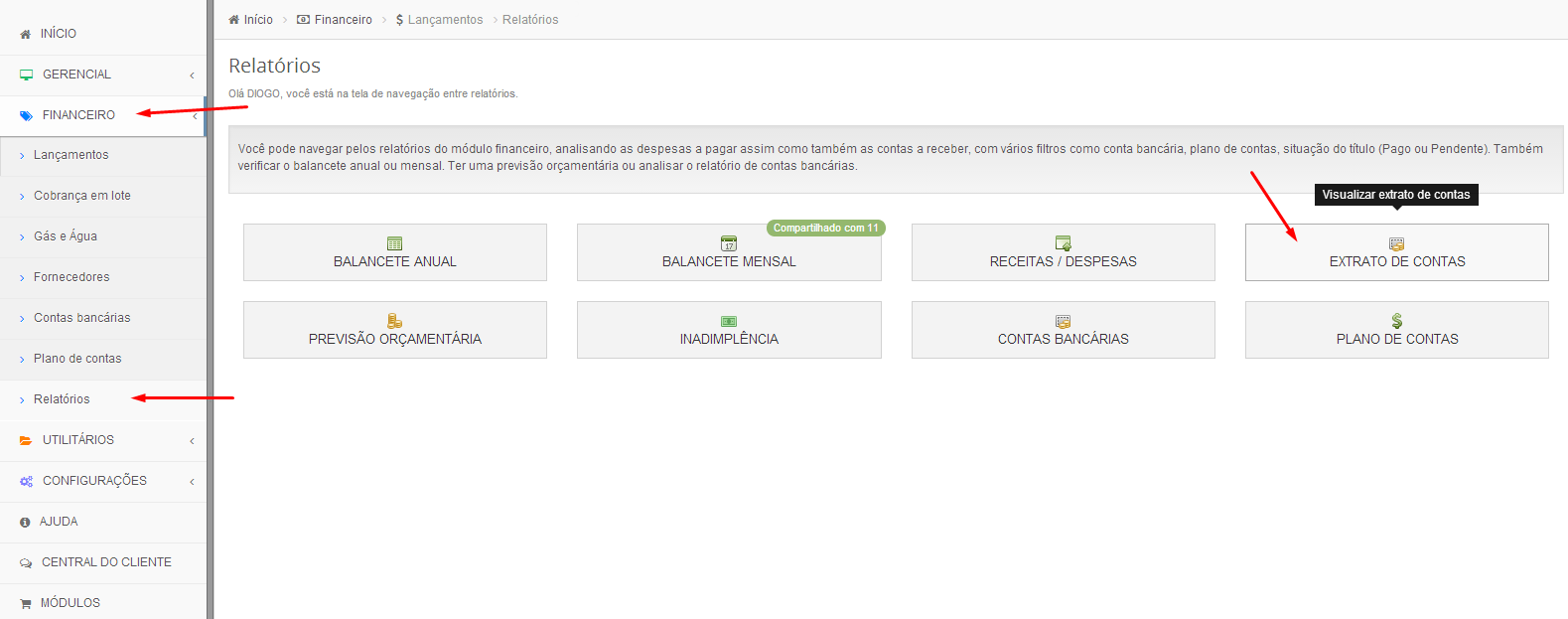The width and height of the screenshot is (1568, 619).
Task: Click the chat icon next to CENTRAL DO CLIENTE
Action: 26,562
